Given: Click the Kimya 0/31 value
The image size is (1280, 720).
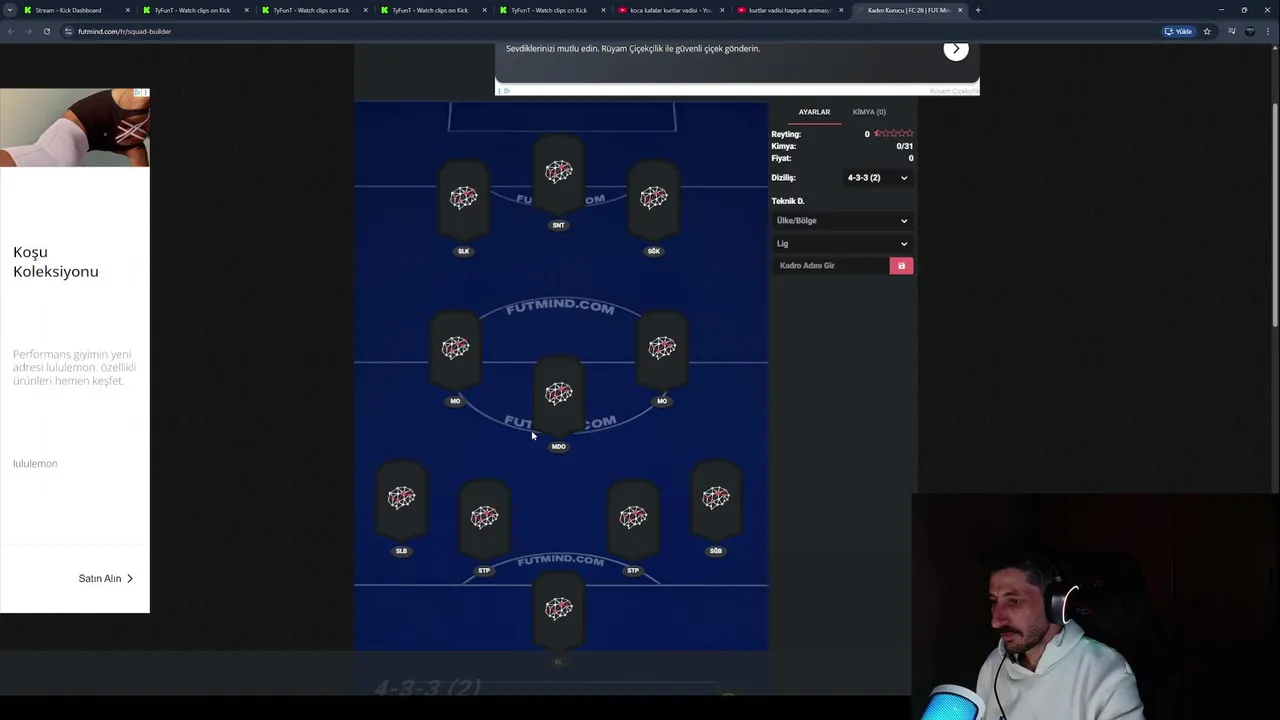Looking at the screenshot, I should [904, 146].
